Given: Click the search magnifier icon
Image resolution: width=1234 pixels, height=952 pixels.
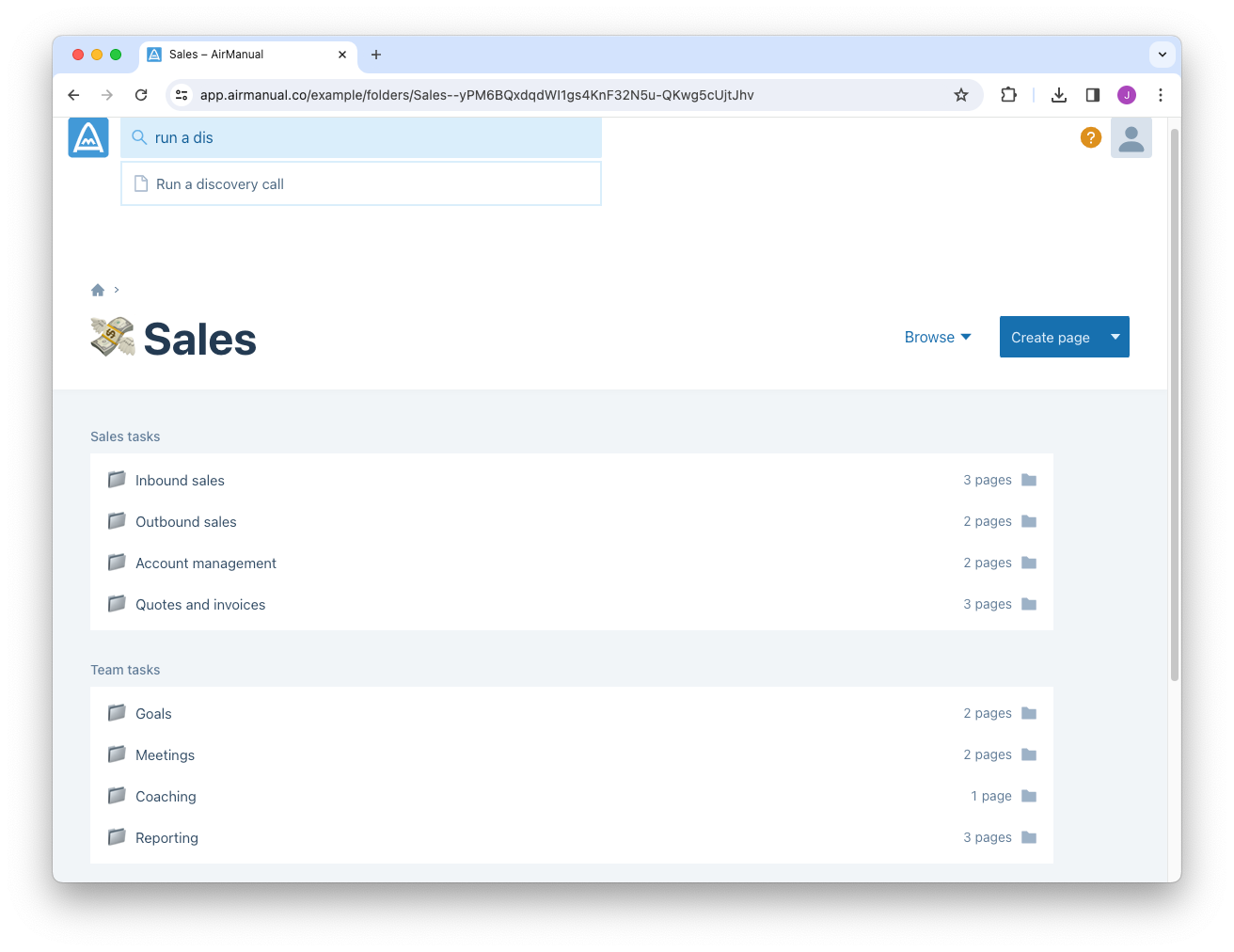Looking at the screenshot, I should tap(139, 137).
